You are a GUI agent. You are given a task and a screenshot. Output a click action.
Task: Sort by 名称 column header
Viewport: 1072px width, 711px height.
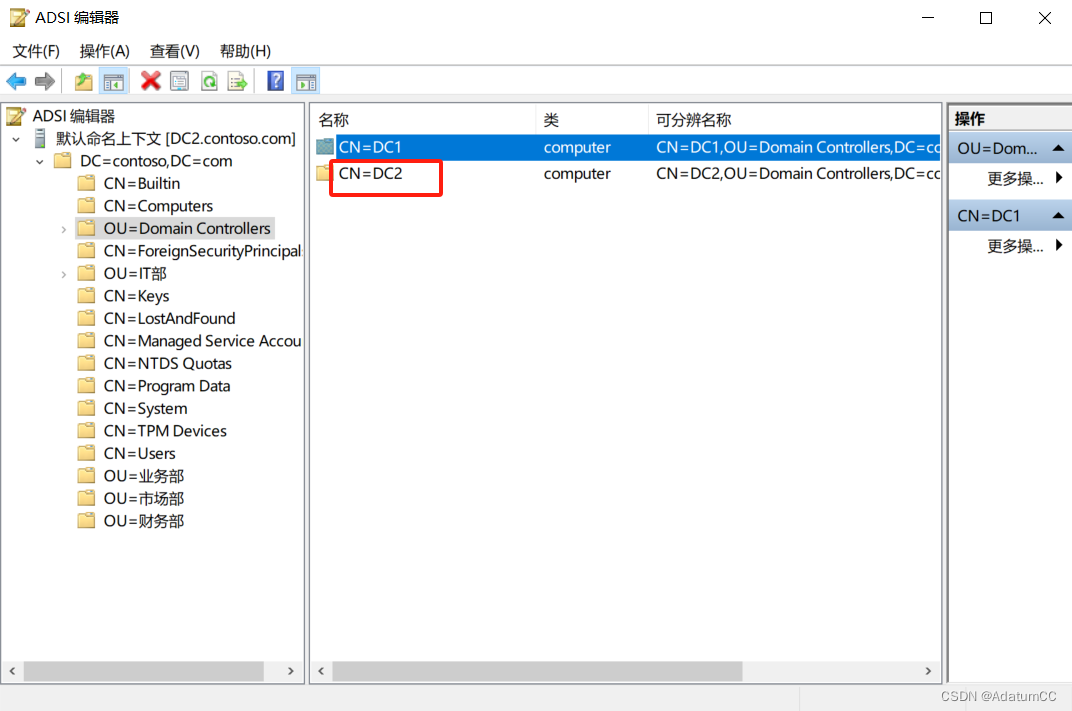click(x=424, y=120)
